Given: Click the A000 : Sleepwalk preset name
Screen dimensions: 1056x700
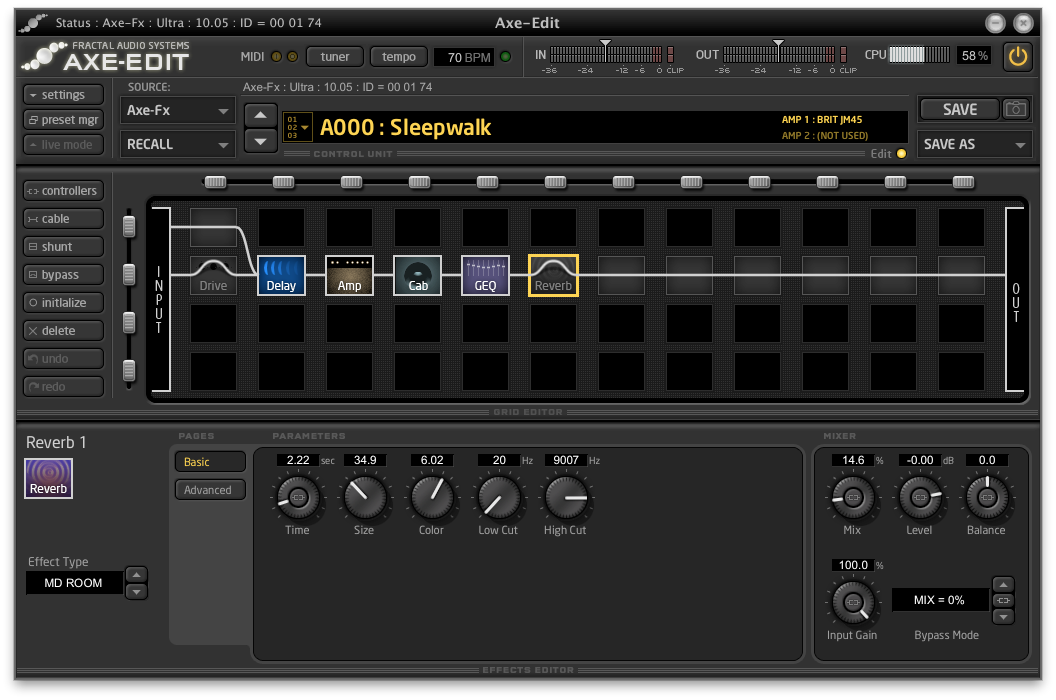Looking at the screenshot, I should [405, 127].
